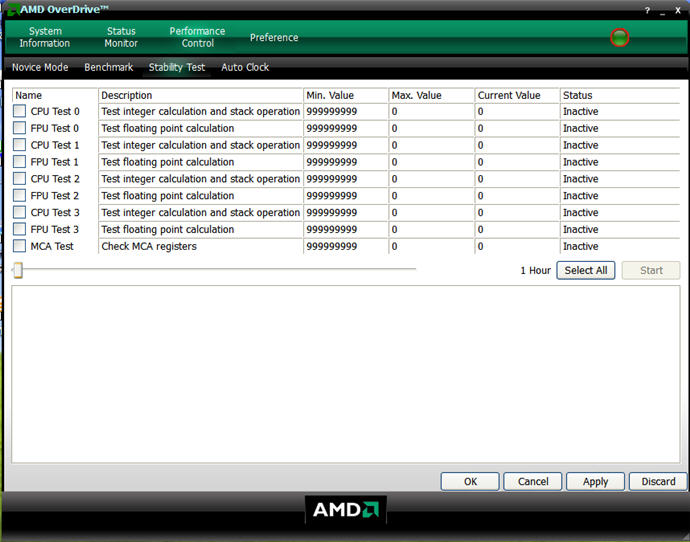Click the Max. Value column header
The image size is (690, 542).
(431, 95)
